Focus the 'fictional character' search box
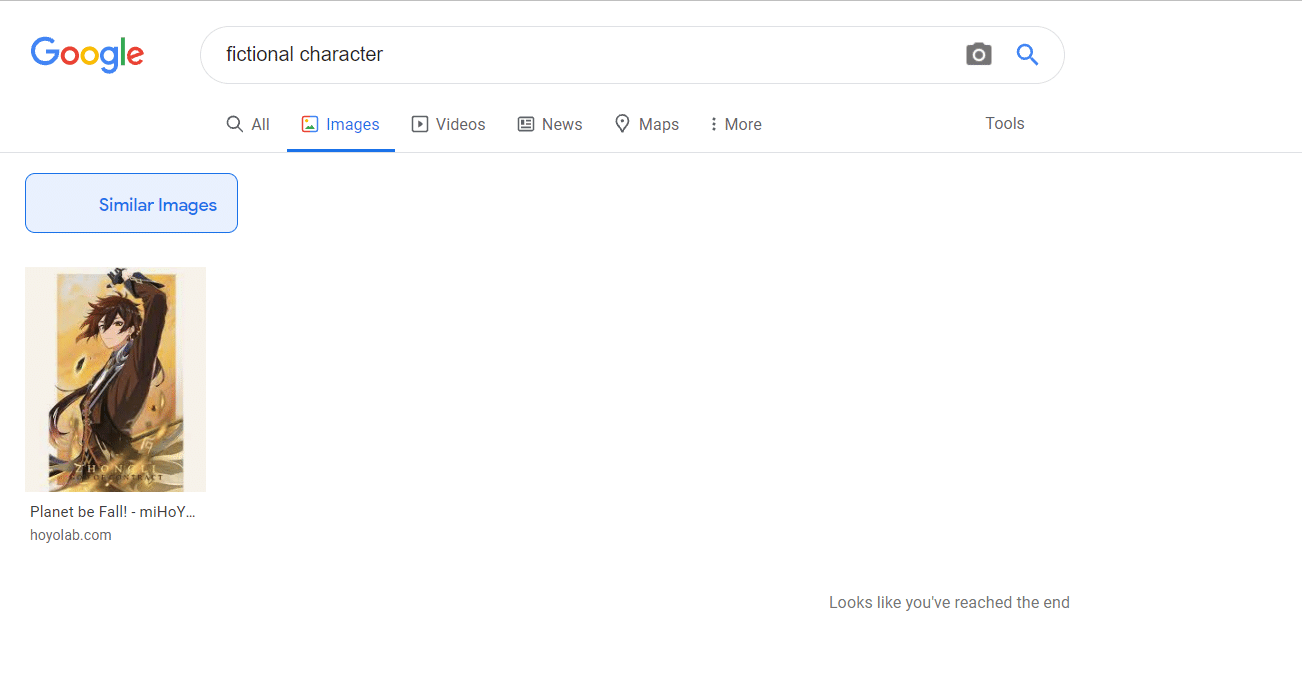 coord(580,55)
